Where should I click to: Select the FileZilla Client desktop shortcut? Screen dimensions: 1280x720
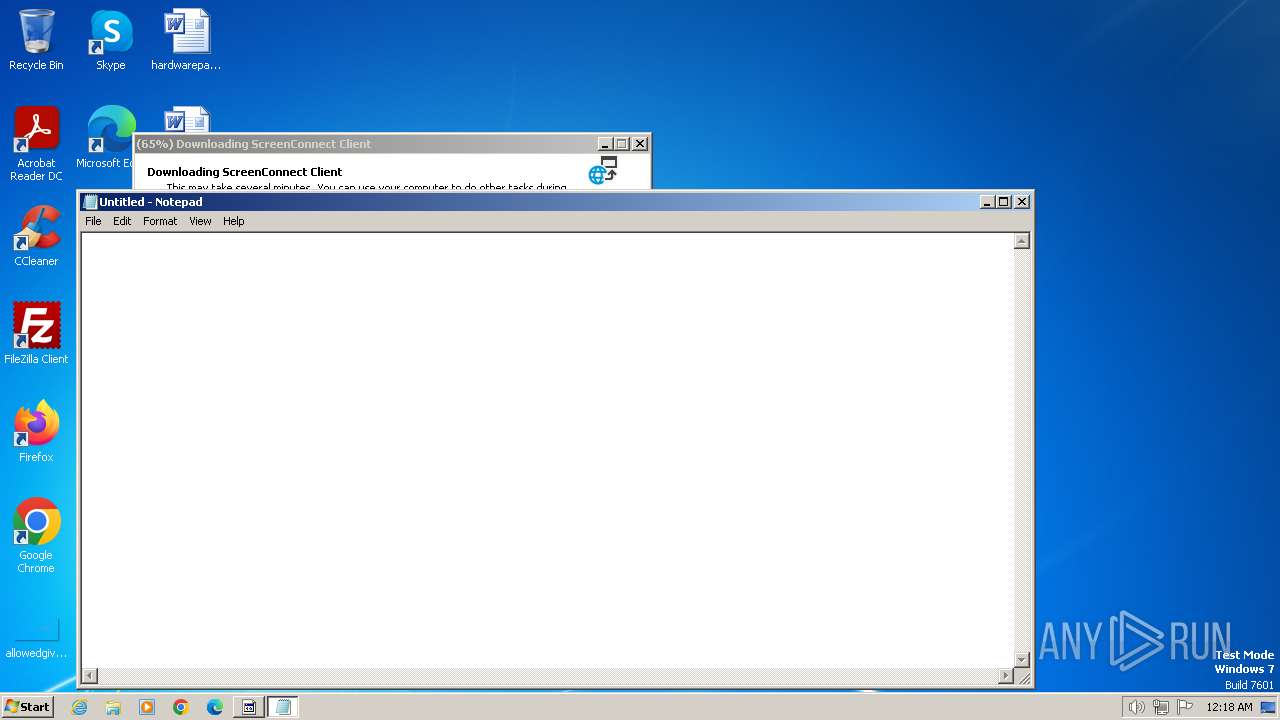(x=36, y=333)
